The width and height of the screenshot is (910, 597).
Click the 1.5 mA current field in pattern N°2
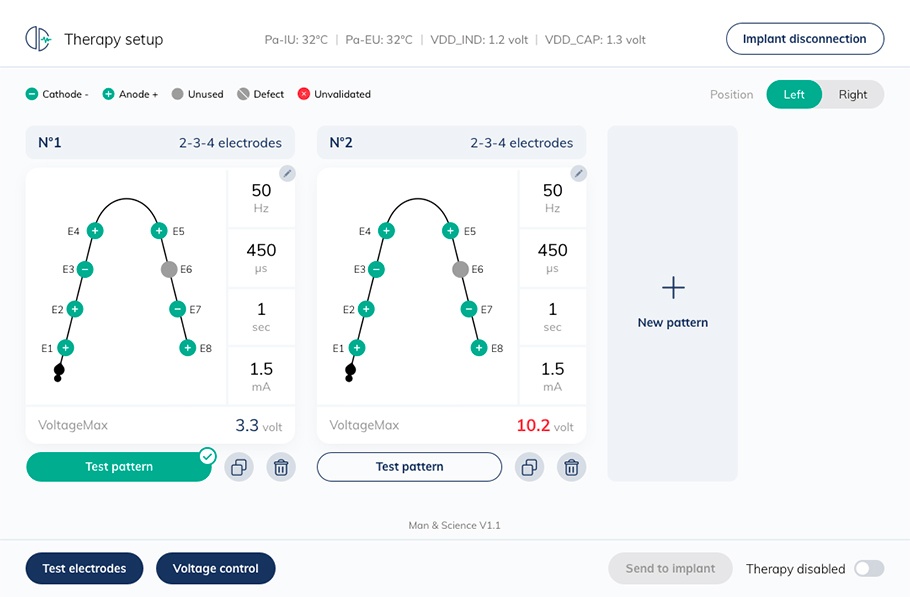[x=552, y=376]
